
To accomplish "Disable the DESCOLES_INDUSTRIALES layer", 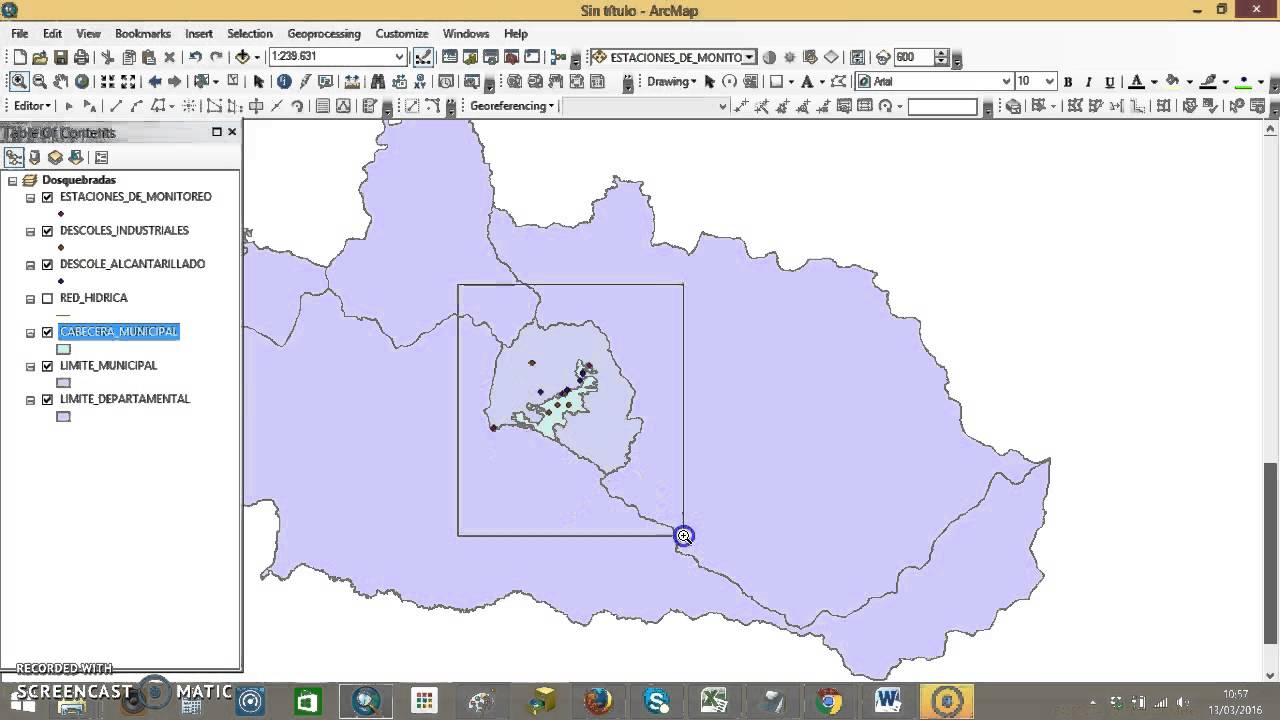I will pos(47,230).
